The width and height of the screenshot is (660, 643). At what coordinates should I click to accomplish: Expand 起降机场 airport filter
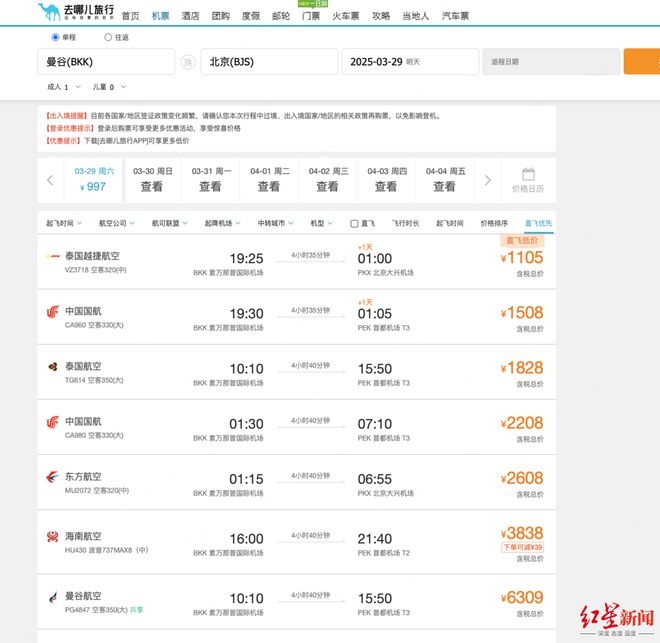pyautogui.click(x=222, y=223)
